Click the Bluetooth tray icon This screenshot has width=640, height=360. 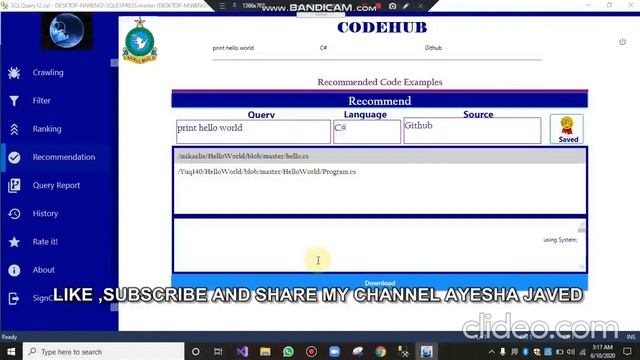526,352
